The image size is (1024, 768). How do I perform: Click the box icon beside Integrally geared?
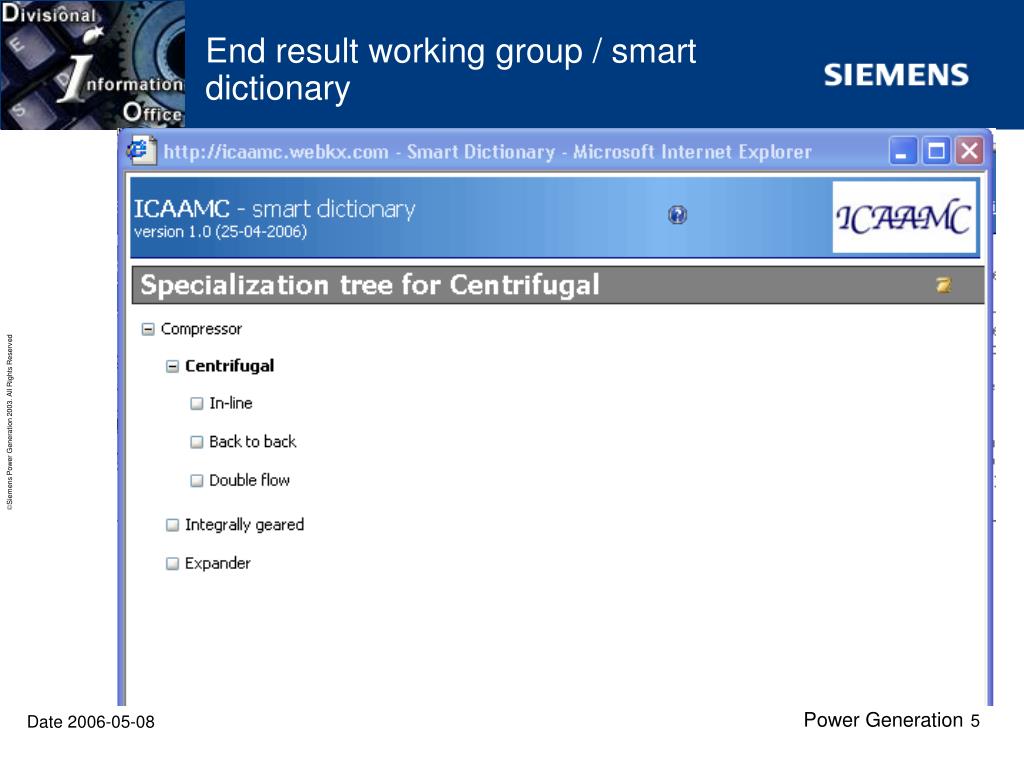point(172,525)
